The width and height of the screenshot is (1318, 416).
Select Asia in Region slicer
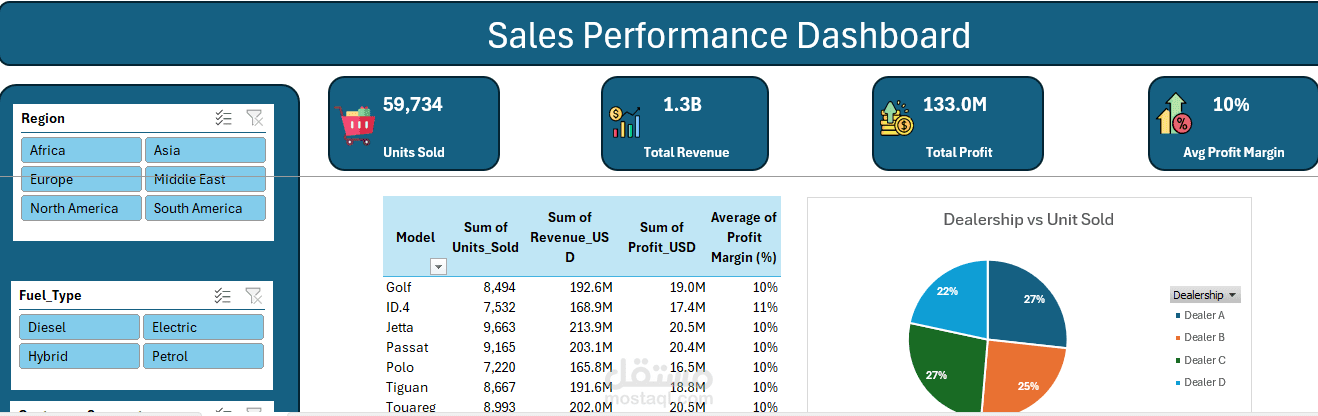205,150
